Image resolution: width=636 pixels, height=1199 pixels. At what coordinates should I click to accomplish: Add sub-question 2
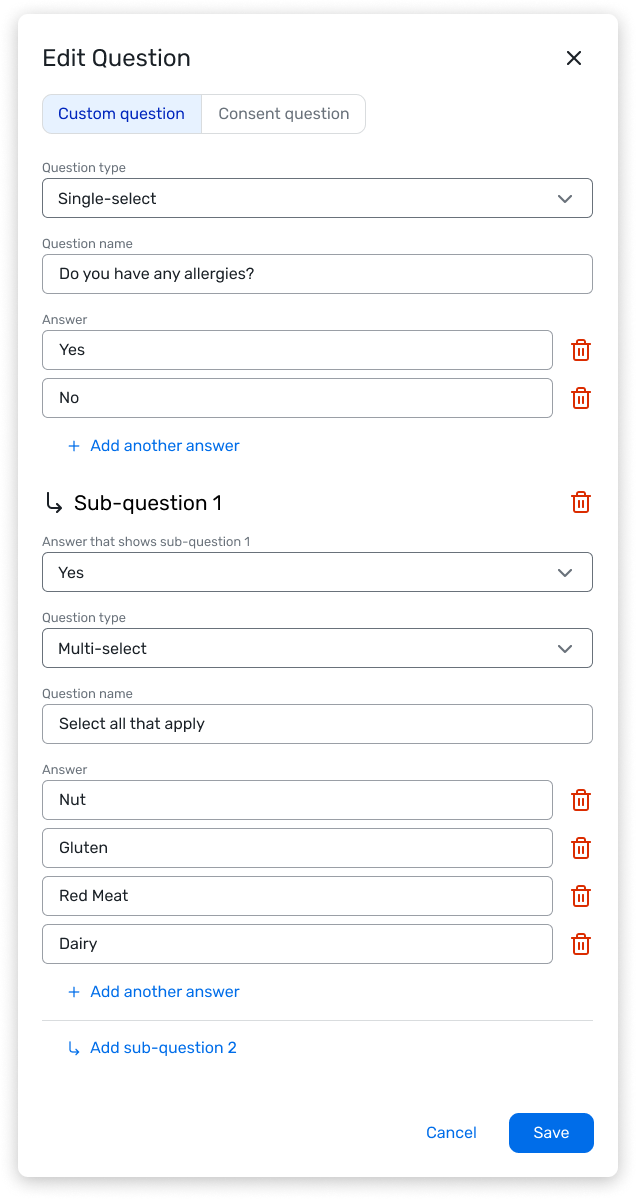point(152,1048)
